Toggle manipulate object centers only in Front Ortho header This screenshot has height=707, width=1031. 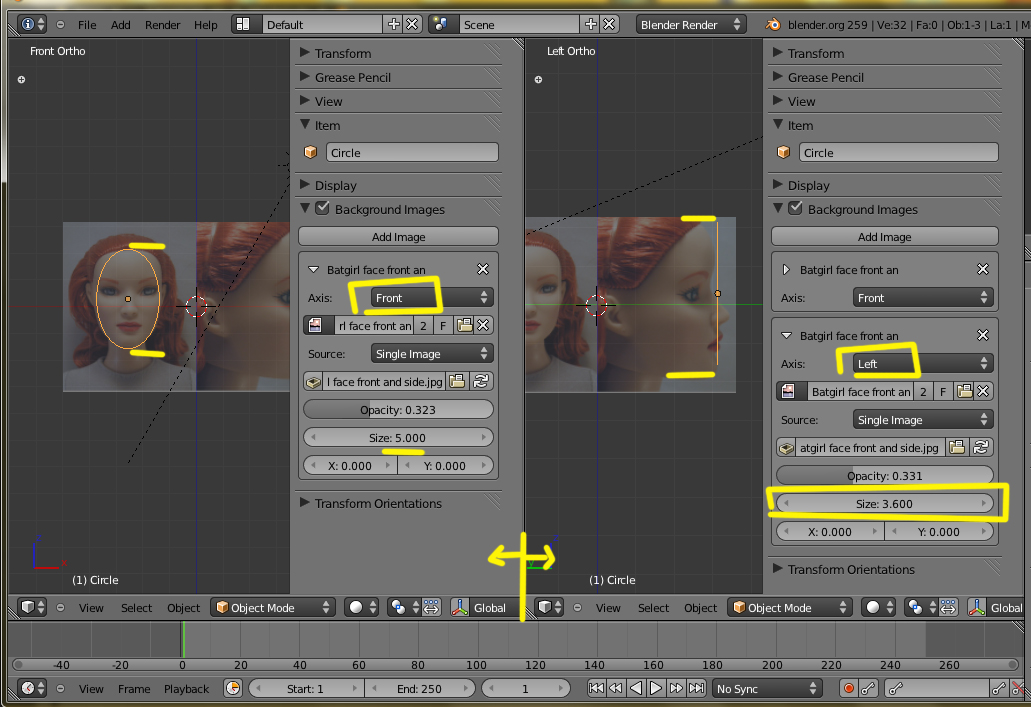431,607
